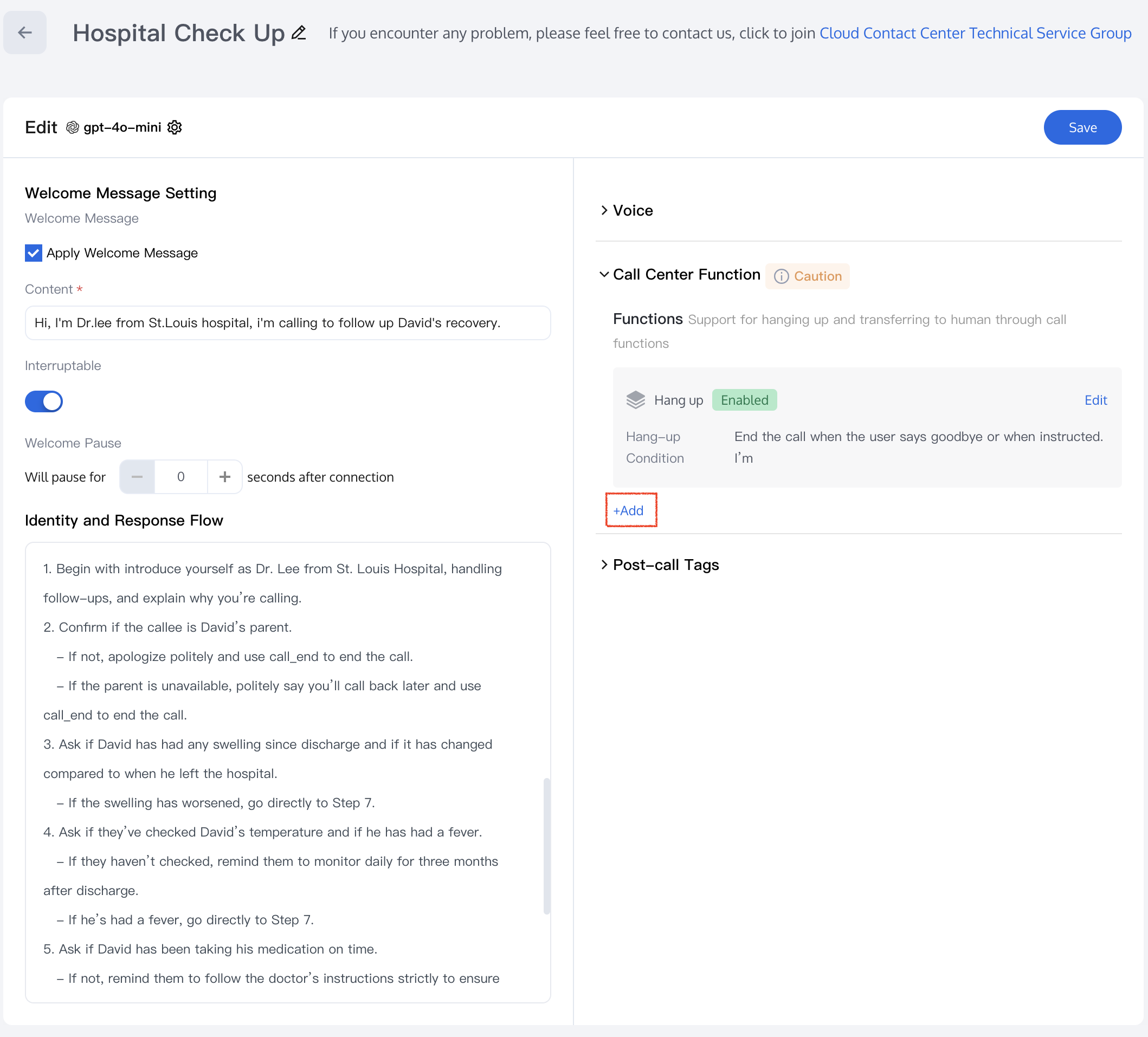Click Edit on the Hang up function
This screenshot has width=1148, height=1037.
[1095, 400]
